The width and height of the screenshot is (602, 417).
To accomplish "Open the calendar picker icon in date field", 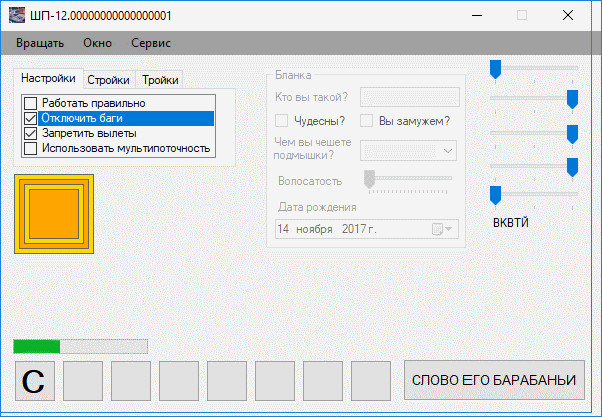I will [437, 229].
